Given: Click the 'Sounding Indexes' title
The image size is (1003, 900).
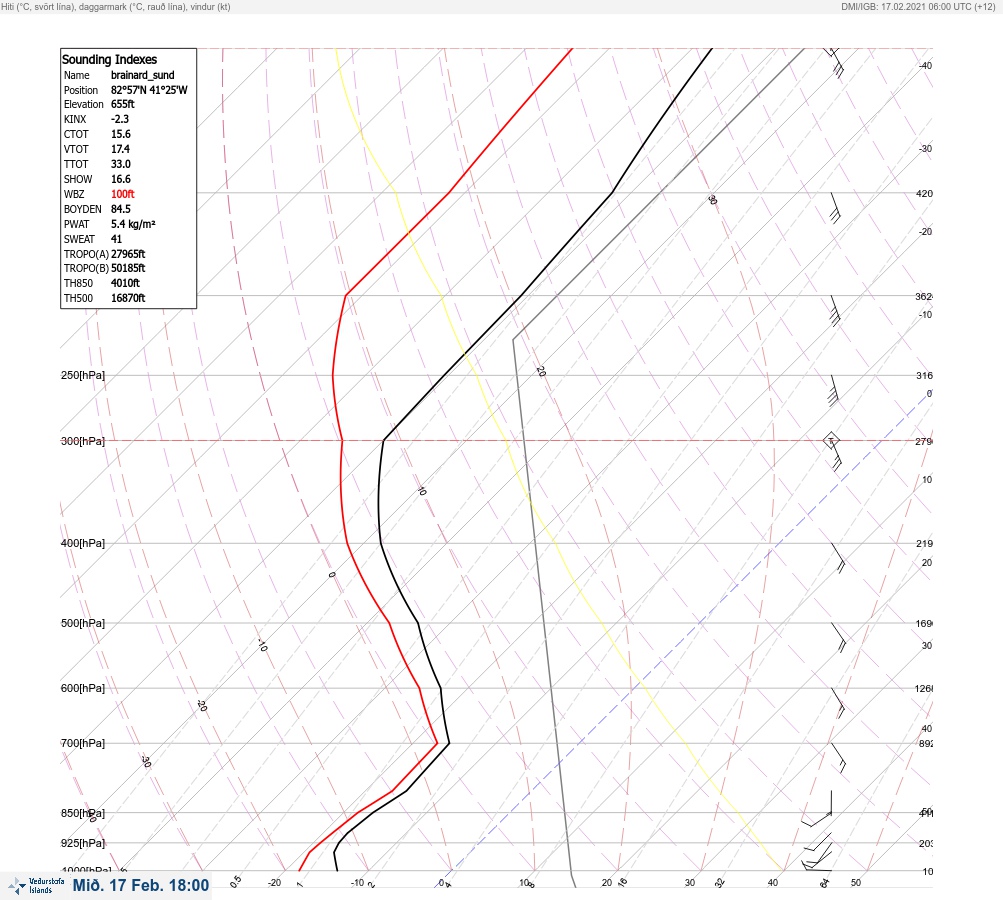Looking at the screenshot, I should 109,59.
